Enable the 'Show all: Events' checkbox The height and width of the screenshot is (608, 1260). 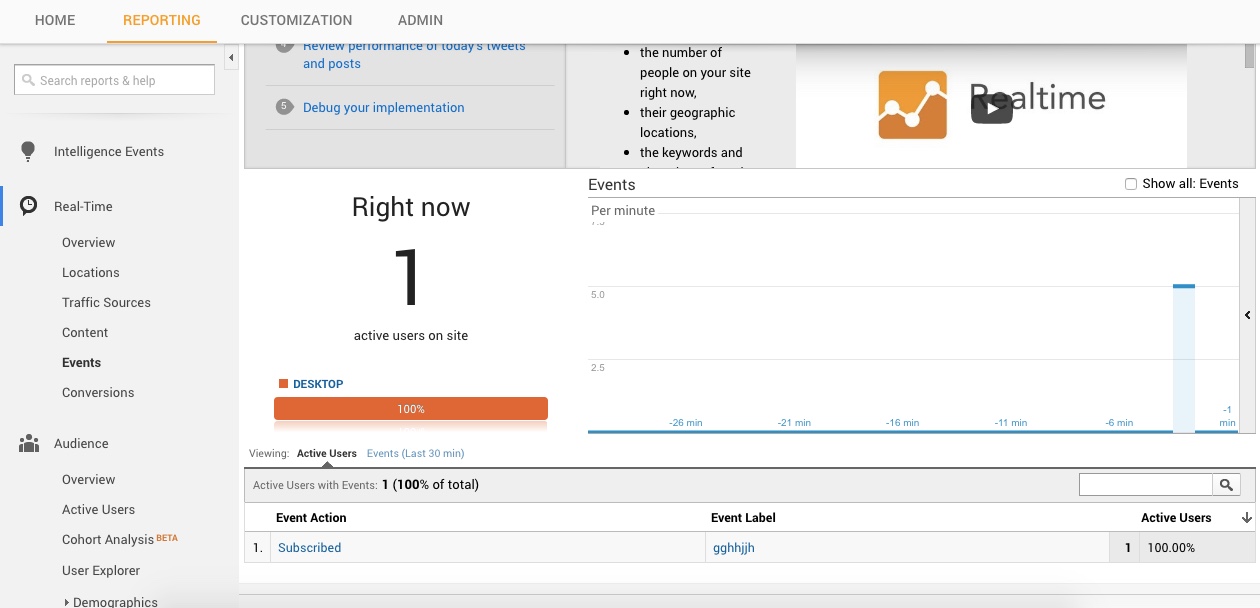pyautogui.click(x=1130, y=184)
